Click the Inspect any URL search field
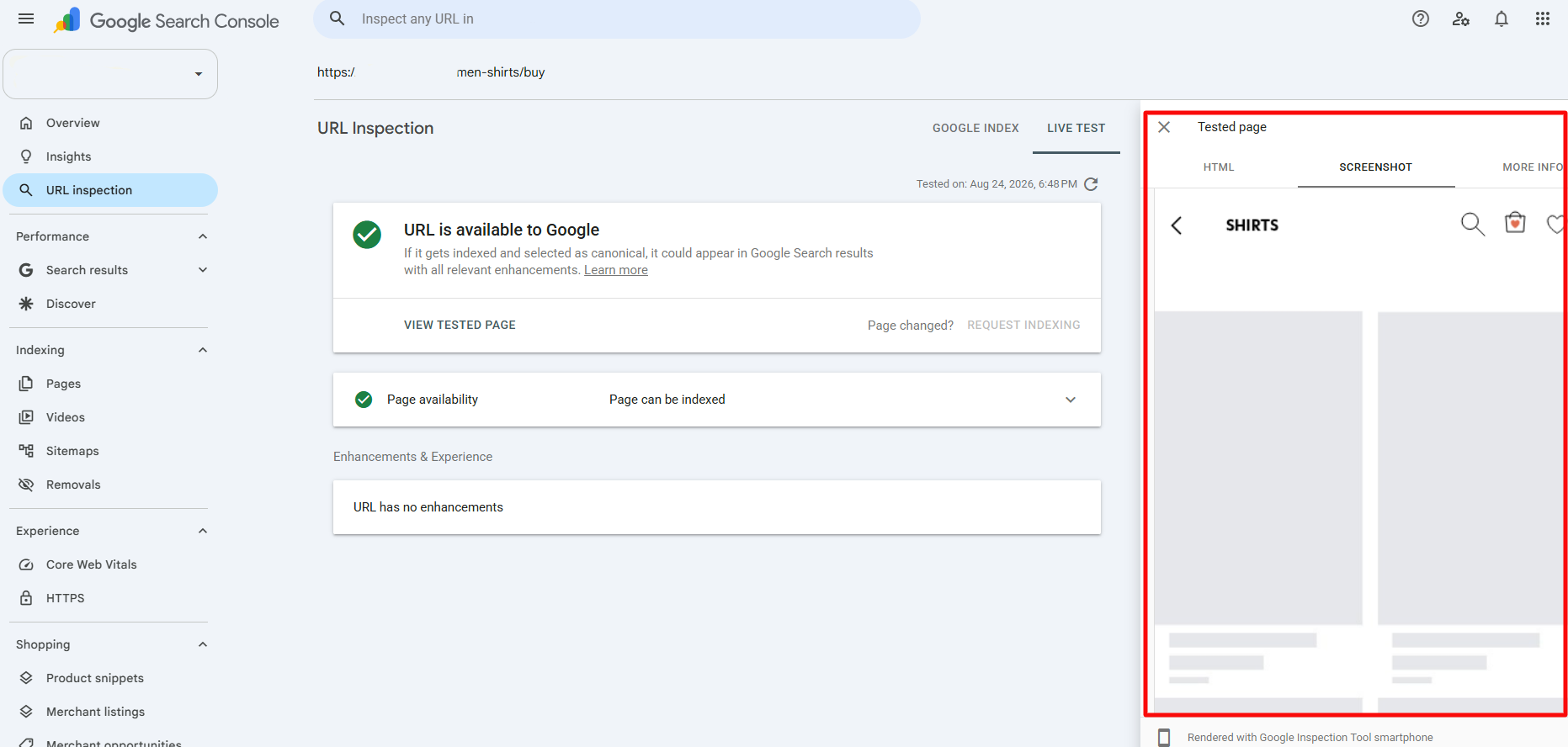This screenshot has height=747, width=1568. 617,19
